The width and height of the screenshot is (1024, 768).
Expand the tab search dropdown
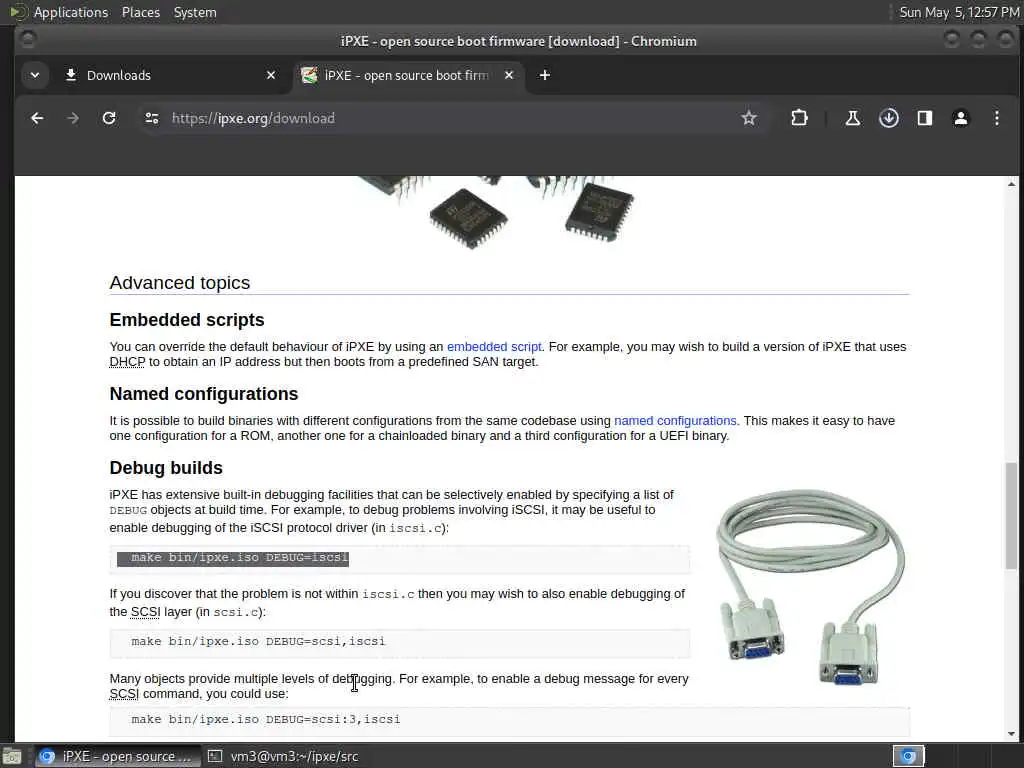pos(35,75)
